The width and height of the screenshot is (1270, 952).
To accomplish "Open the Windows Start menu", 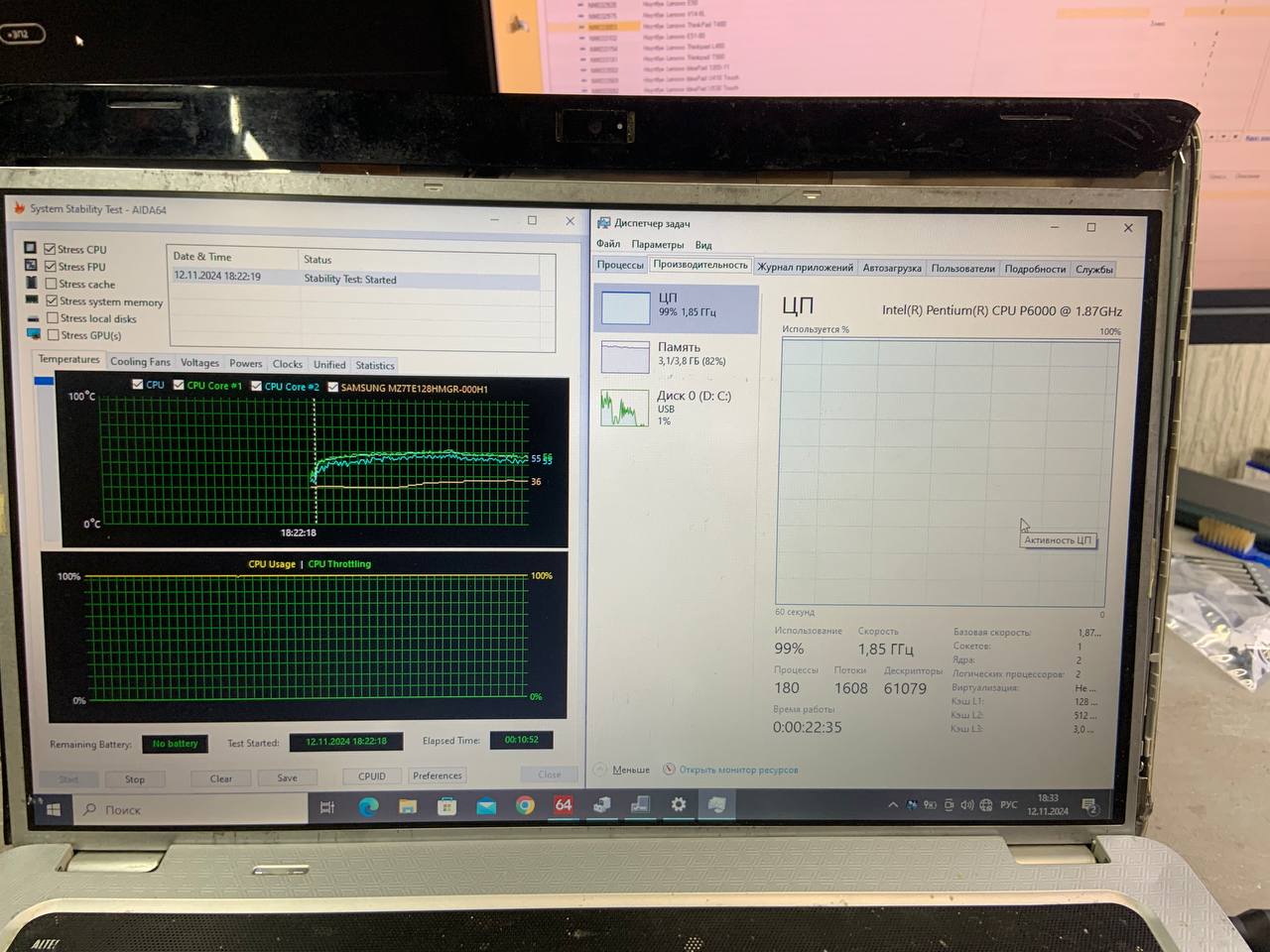I will click(x=53, y=809).
